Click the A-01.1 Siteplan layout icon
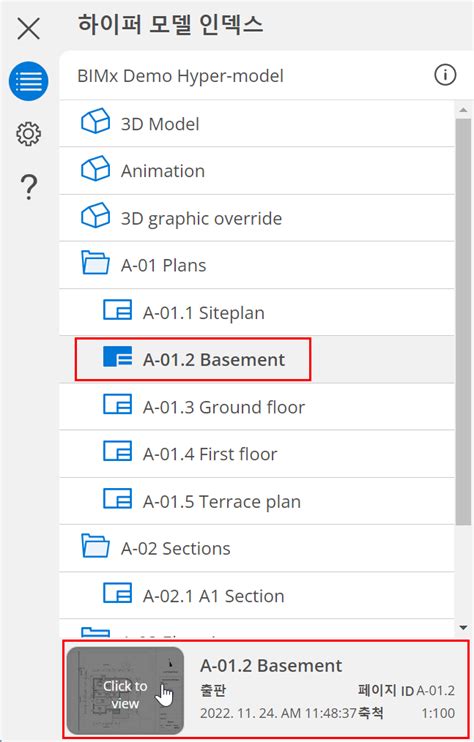The image size is (474, 742). (117, 310)
